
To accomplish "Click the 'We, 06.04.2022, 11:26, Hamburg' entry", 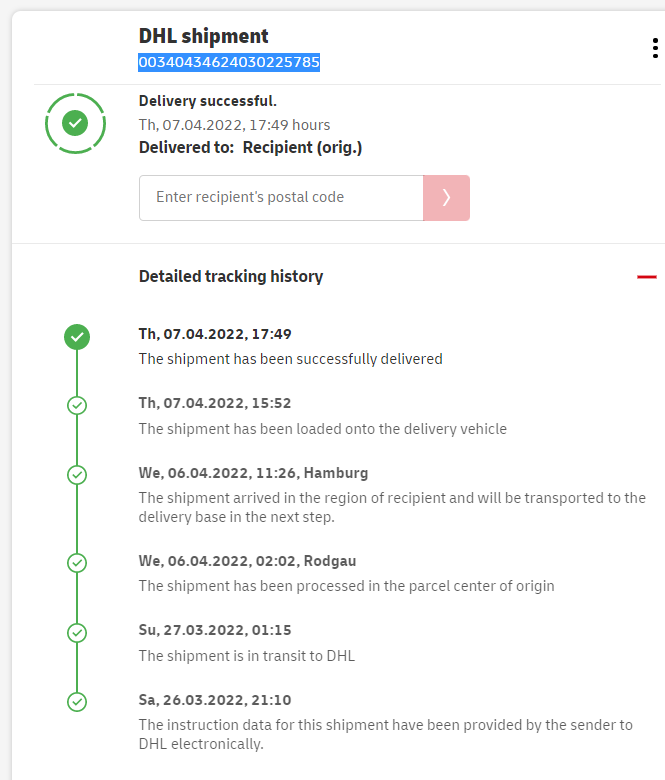I will pos(254,473).
